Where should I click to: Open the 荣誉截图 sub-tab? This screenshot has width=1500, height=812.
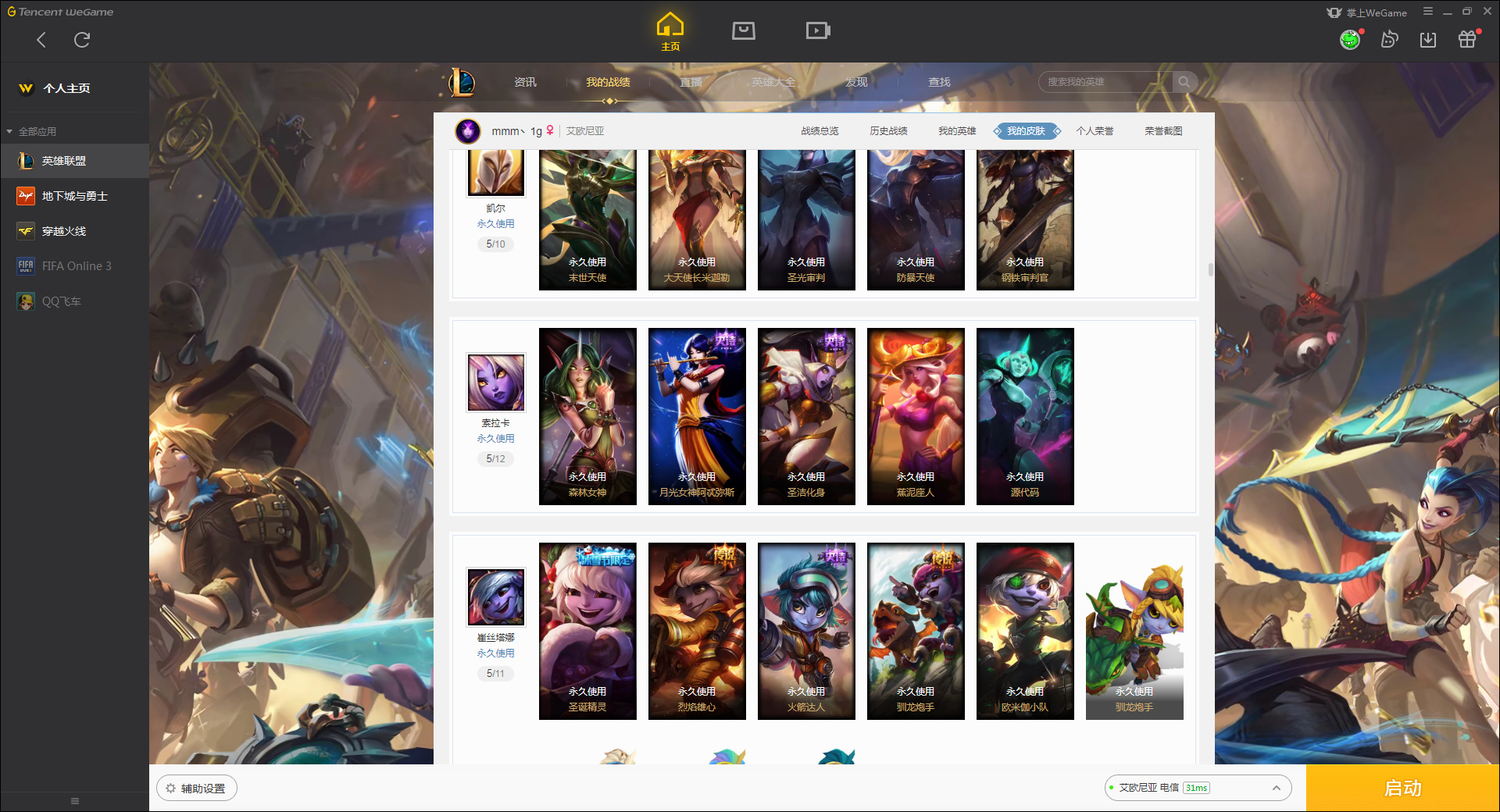(1163, 131)
